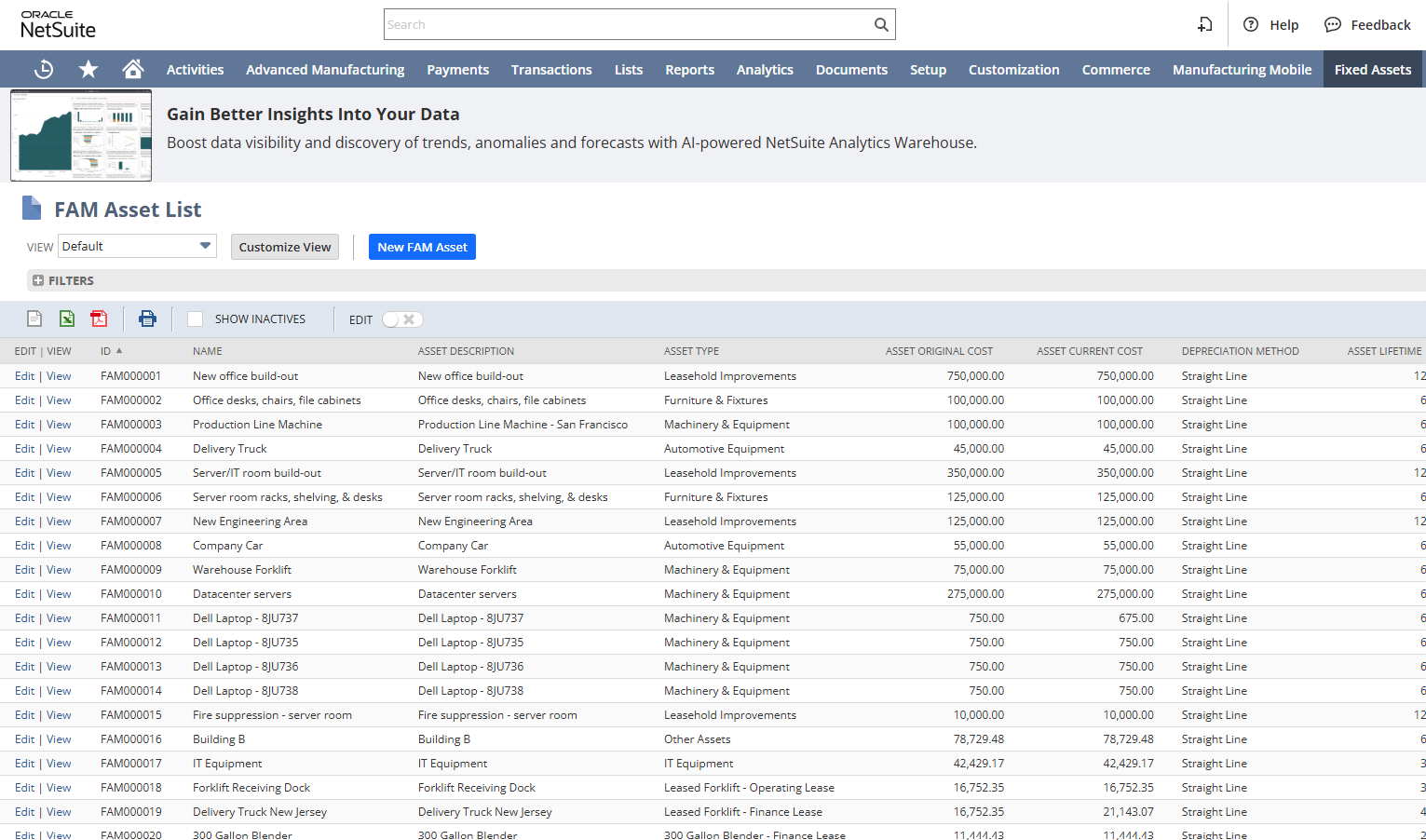This screenshot has height=840, width=1426.
Task: Open the shortcuts star menu
Action: coord(88,68)
